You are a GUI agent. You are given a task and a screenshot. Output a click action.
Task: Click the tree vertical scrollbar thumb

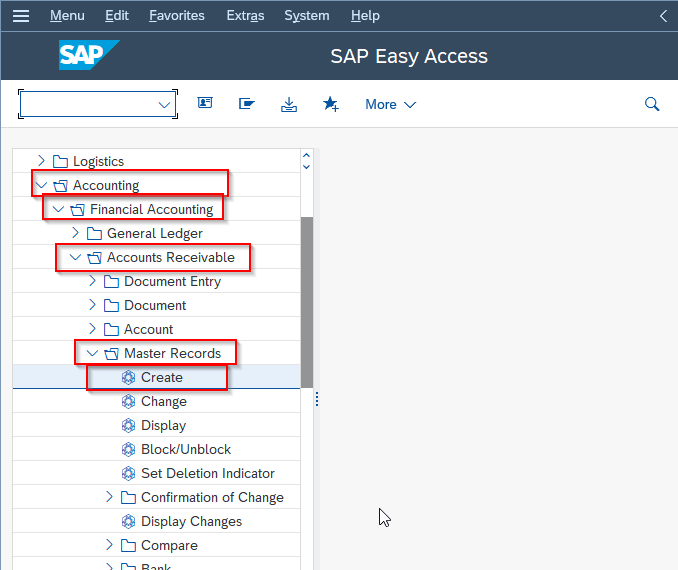(x=307, y=302)
